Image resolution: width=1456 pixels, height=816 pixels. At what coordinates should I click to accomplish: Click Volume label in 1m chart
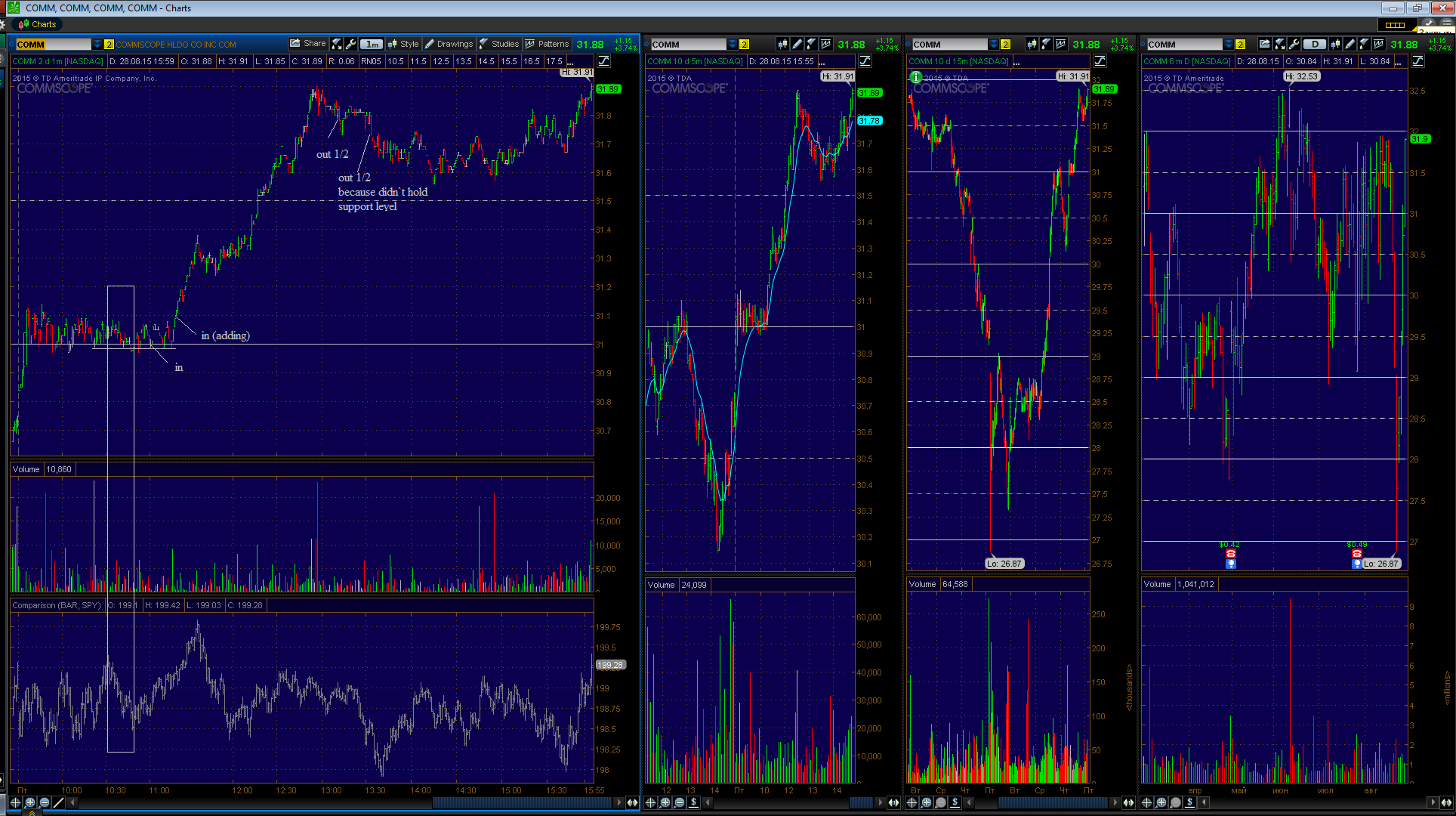click(26, 469)
